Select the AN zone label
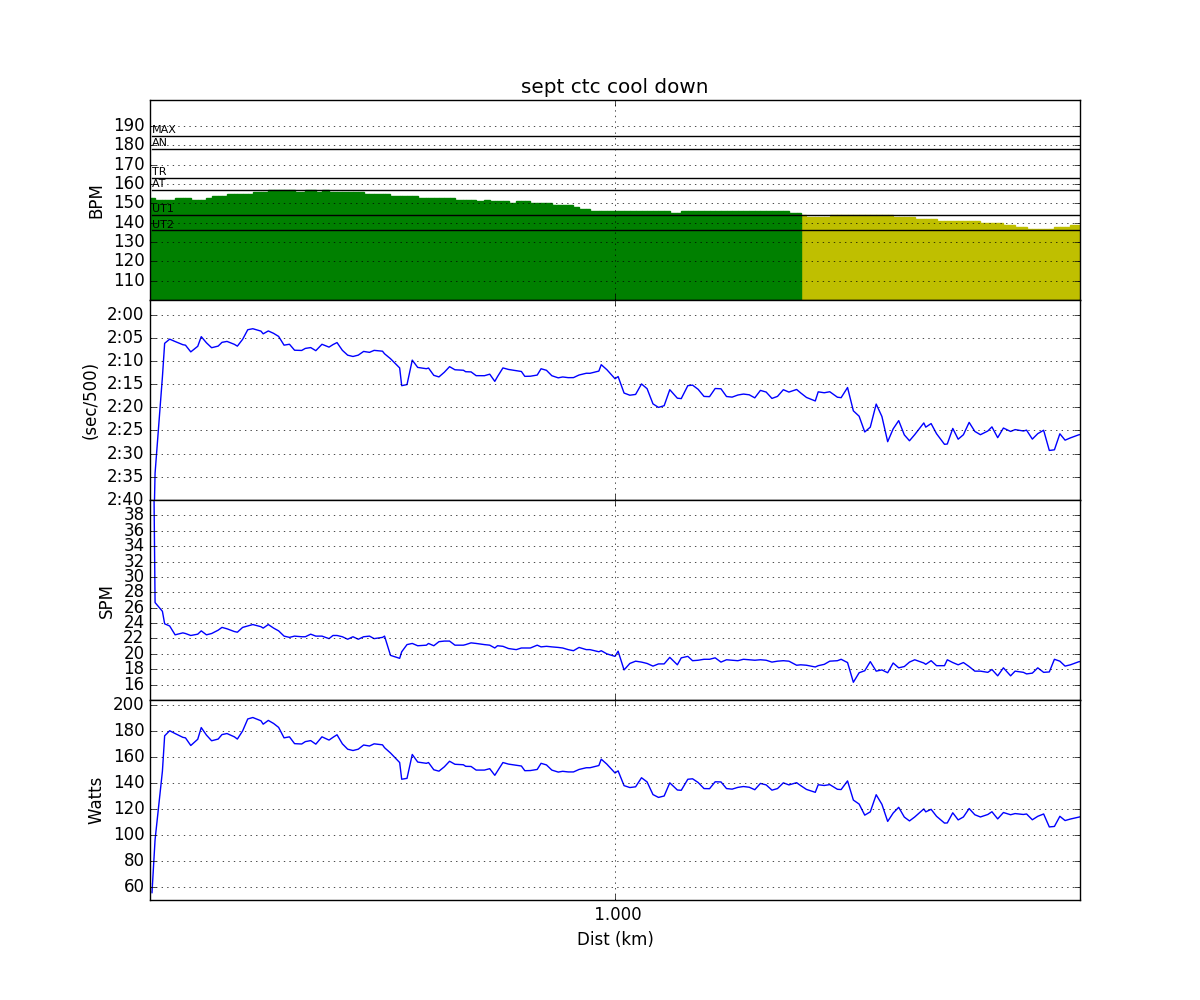 159,143
